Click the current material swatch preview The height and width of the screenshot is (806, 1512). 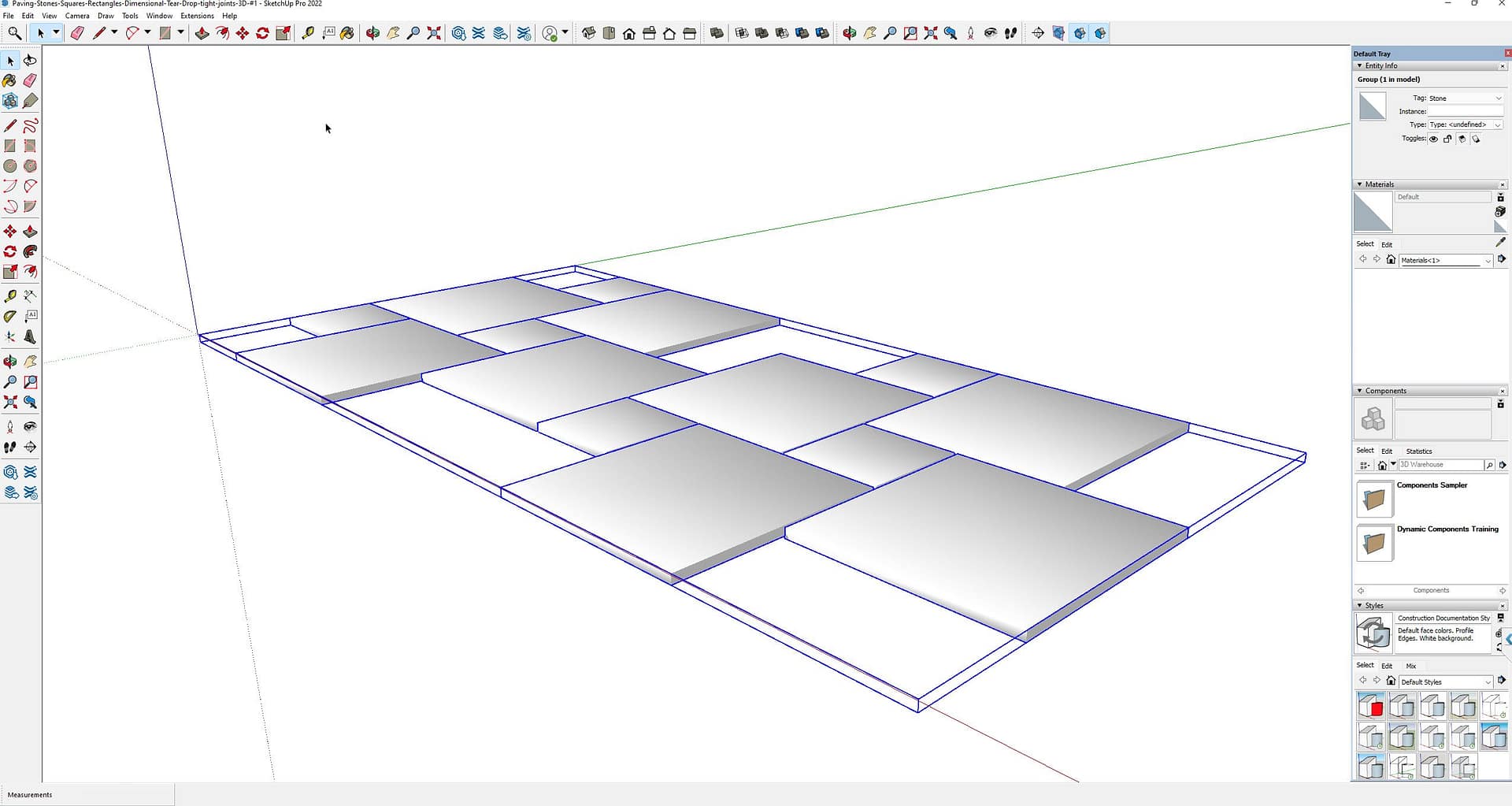point(1373,212)
